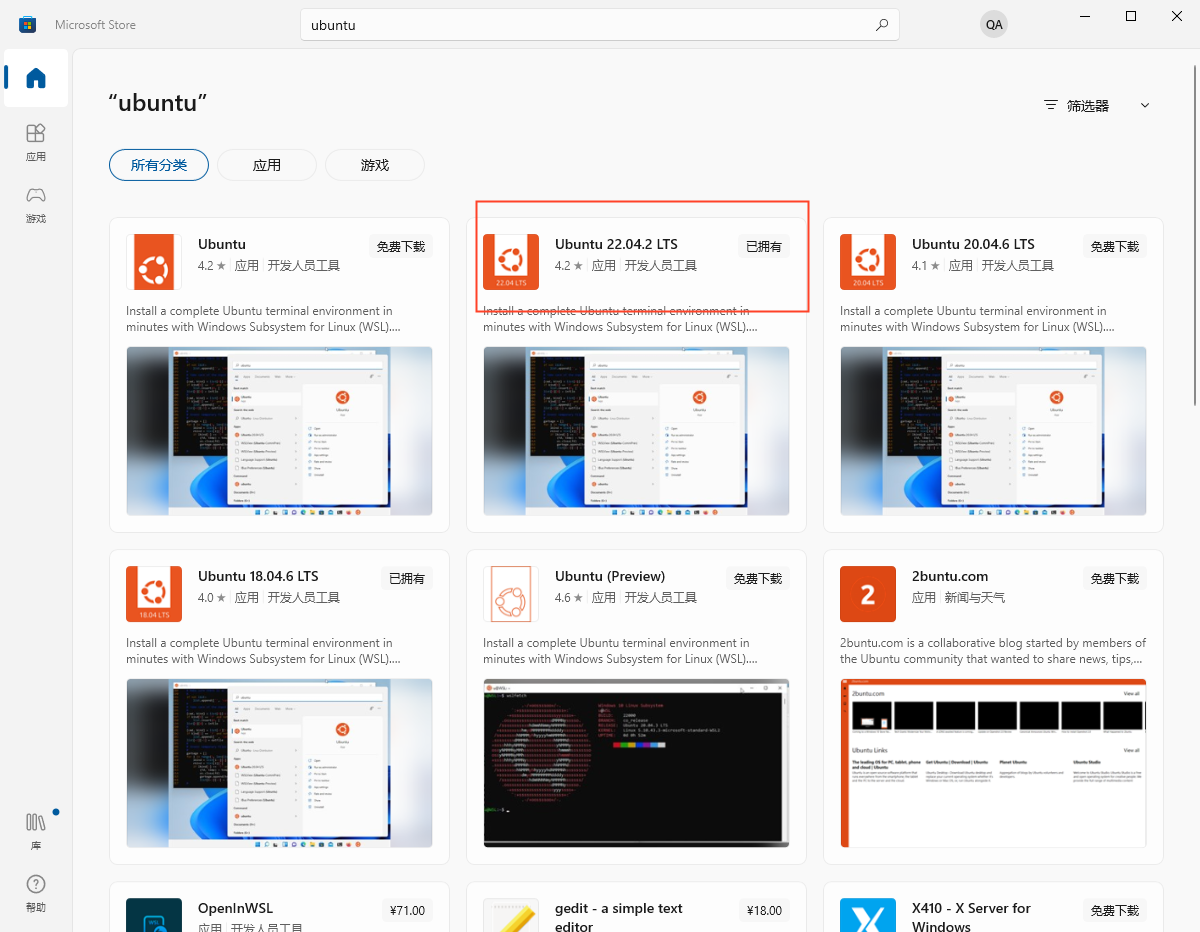
Task: Click the Ubuntu 20.04.6 LTS title
Action: pyautogui.click(x=973, y=244)
